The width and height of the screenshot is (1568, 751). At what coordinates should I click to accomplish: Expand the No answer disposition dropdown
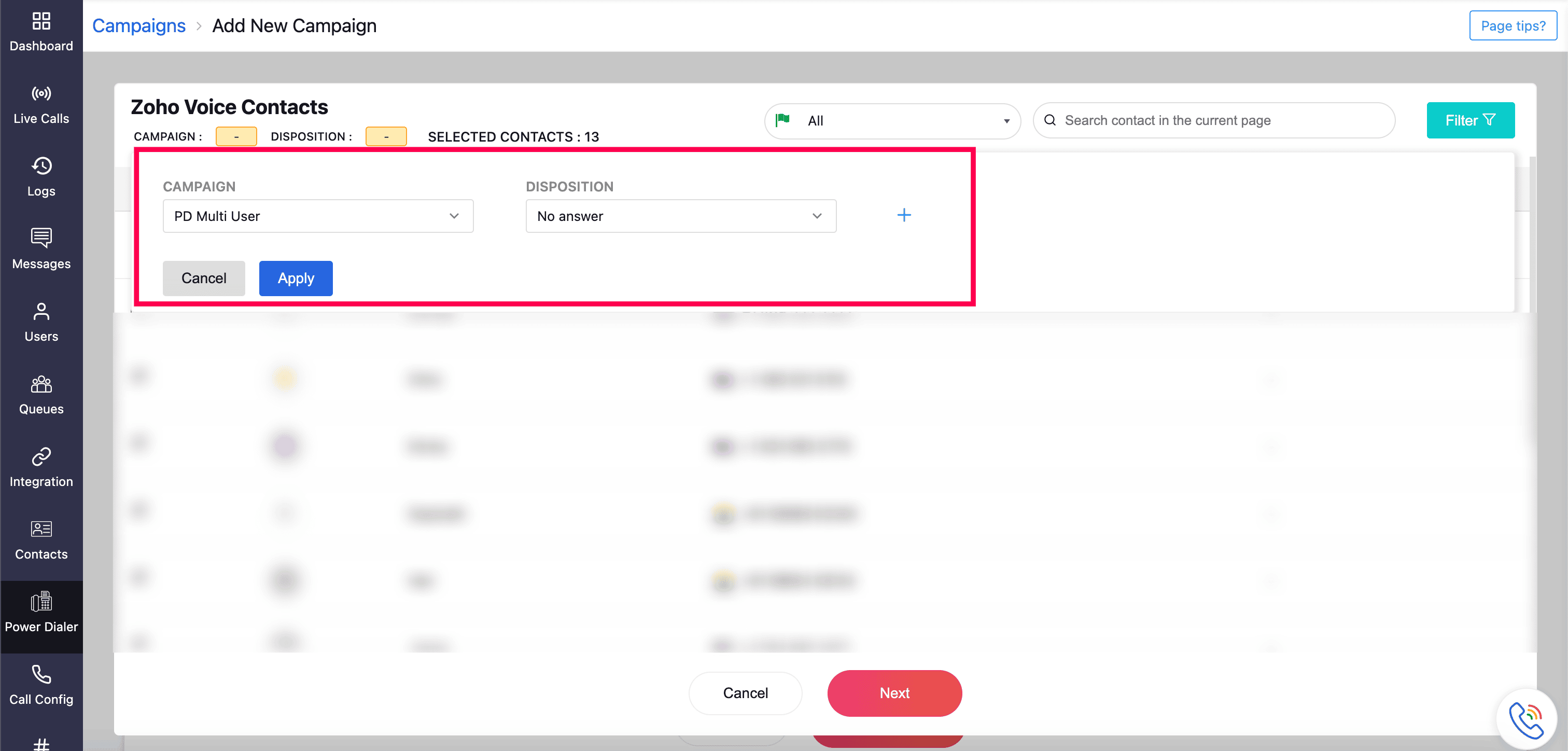tap(680, 216)
